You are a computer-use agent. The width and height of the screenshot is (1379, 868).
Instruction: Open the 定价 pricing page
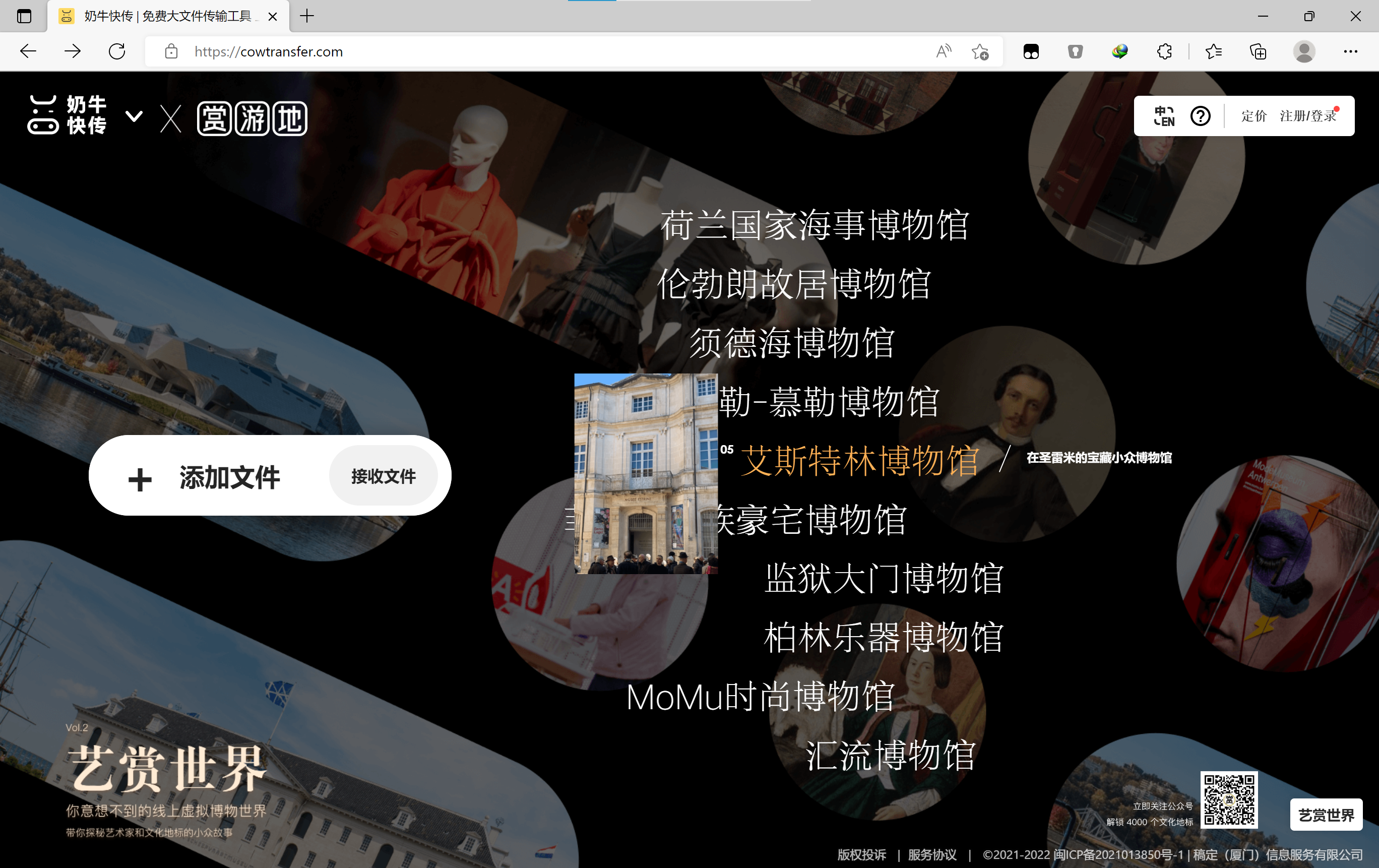(1253, 115)
